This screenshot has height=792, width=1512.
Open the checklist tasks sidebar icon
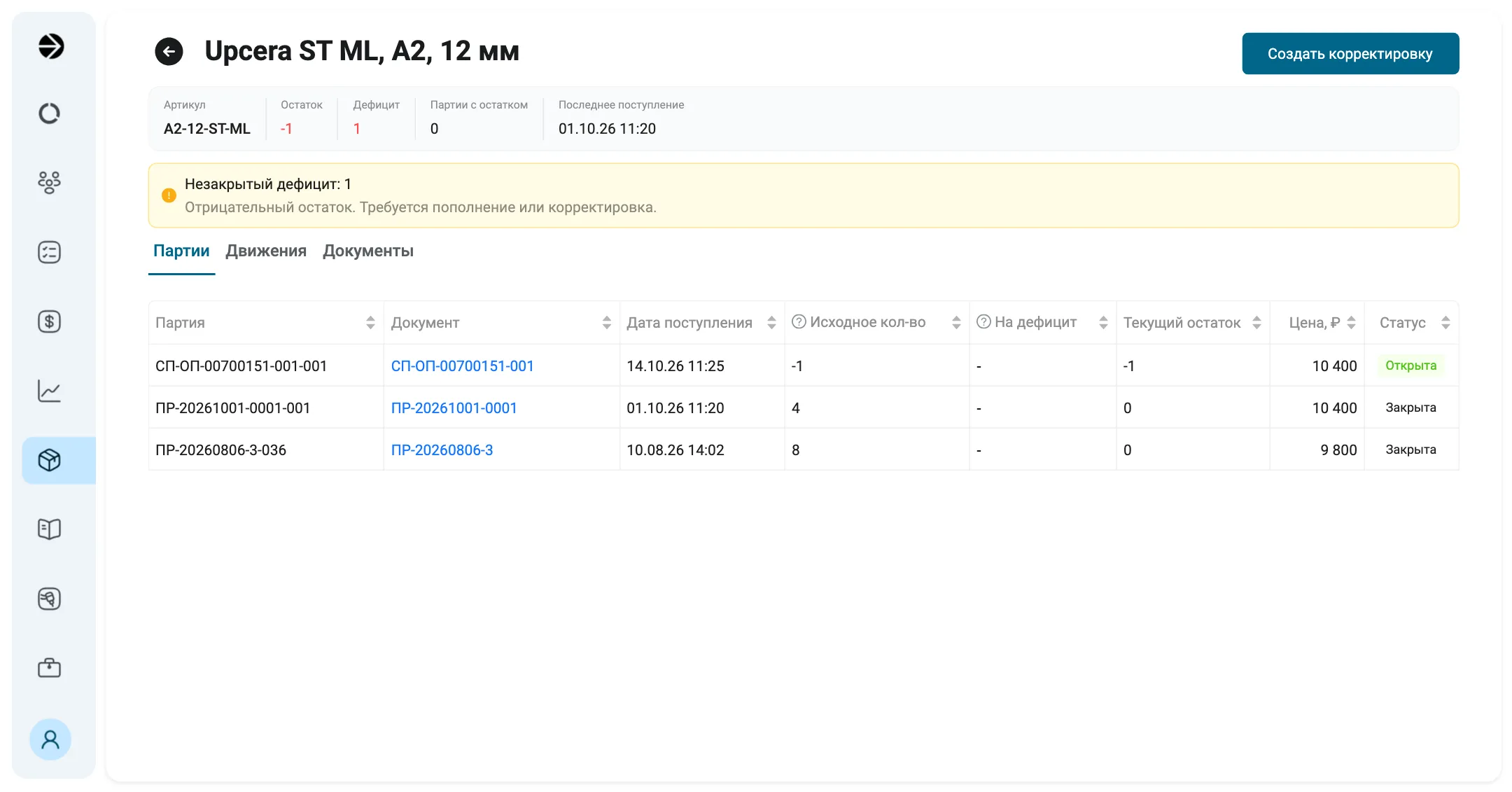49,252
